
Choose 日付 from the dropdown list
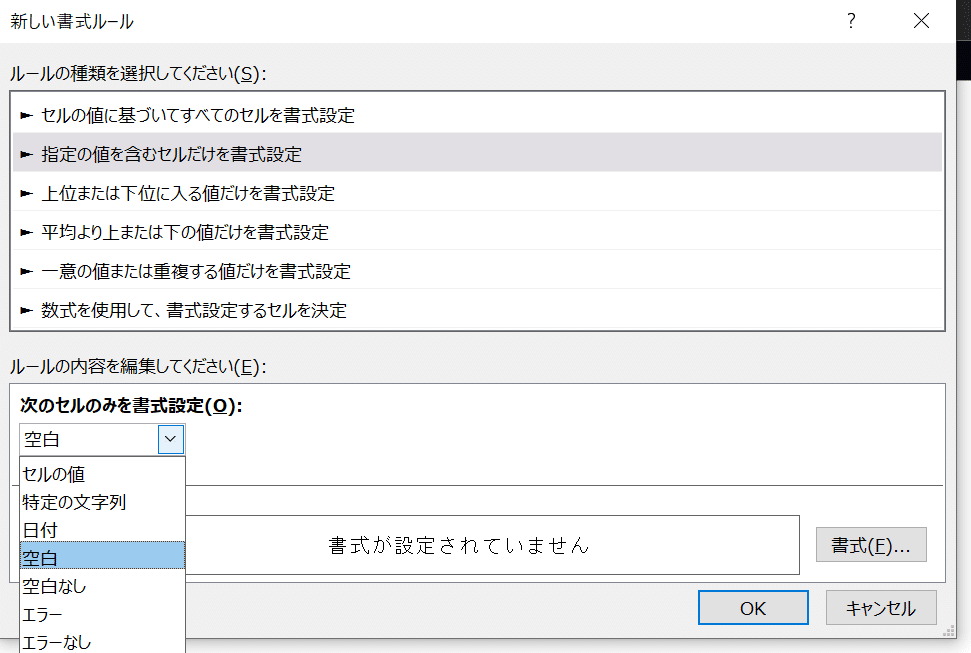click(x=102, y=530)
